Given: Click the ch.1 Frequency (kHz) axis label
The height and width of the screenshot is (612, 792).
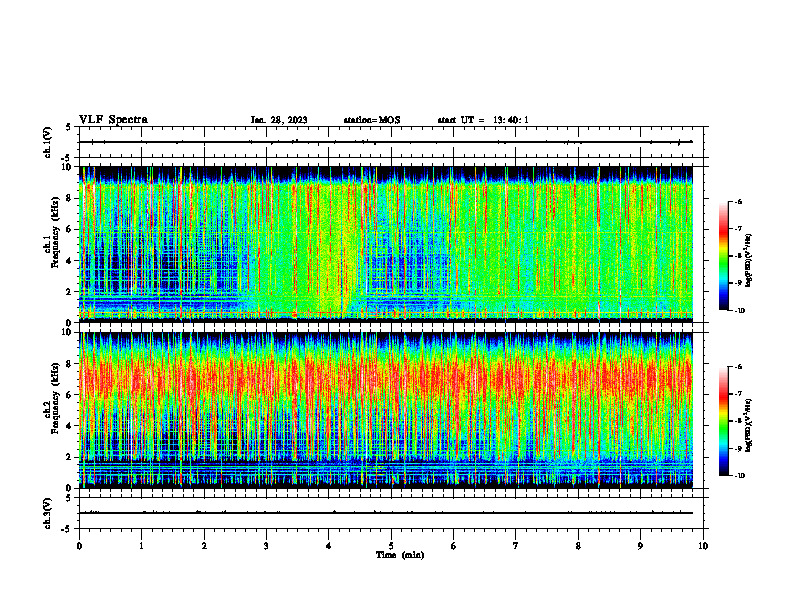Looking at the screenshot, I should click(54, 232).
